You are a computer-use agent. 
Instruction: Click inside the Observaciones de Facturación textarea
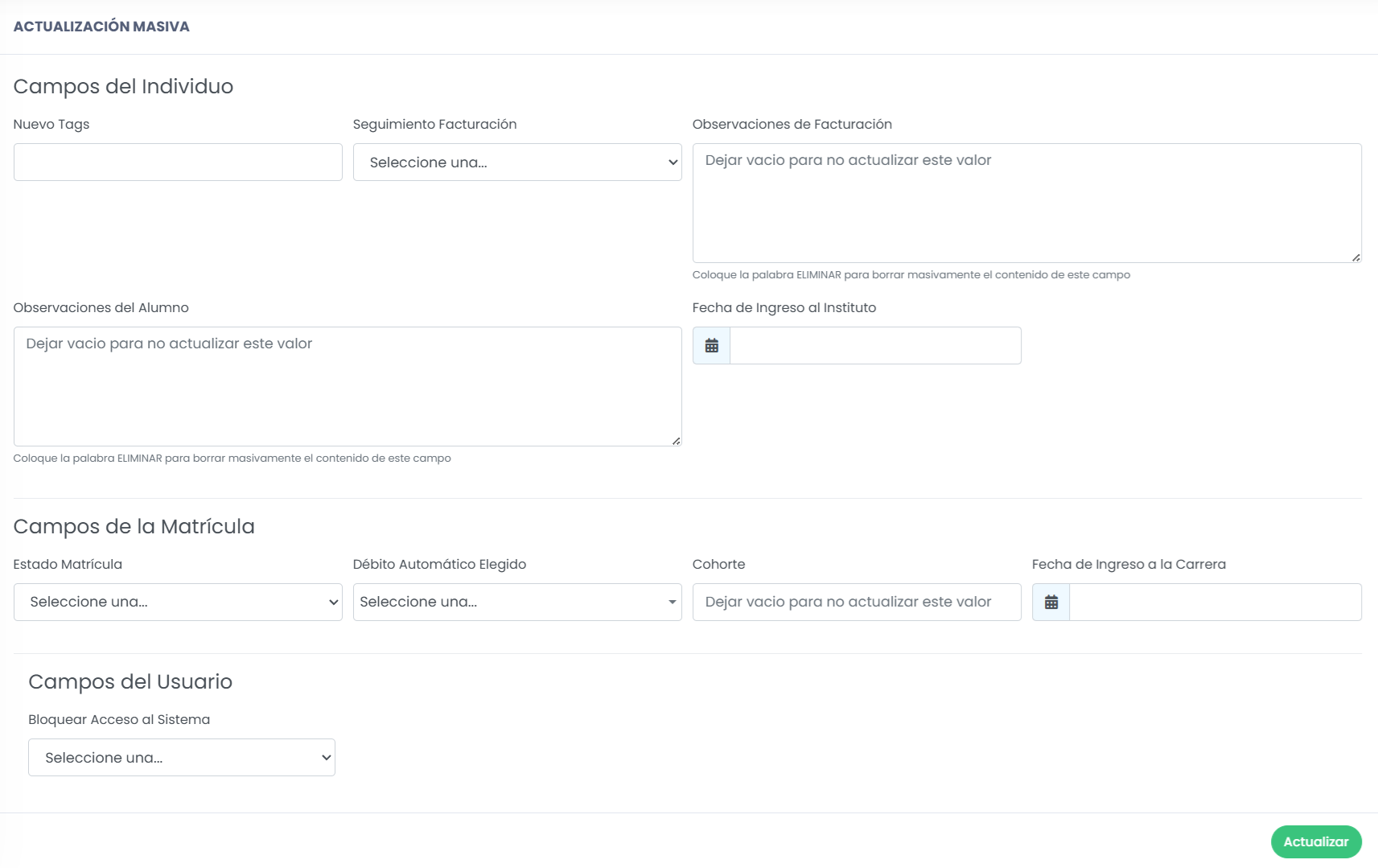[x=1026, y=204]
